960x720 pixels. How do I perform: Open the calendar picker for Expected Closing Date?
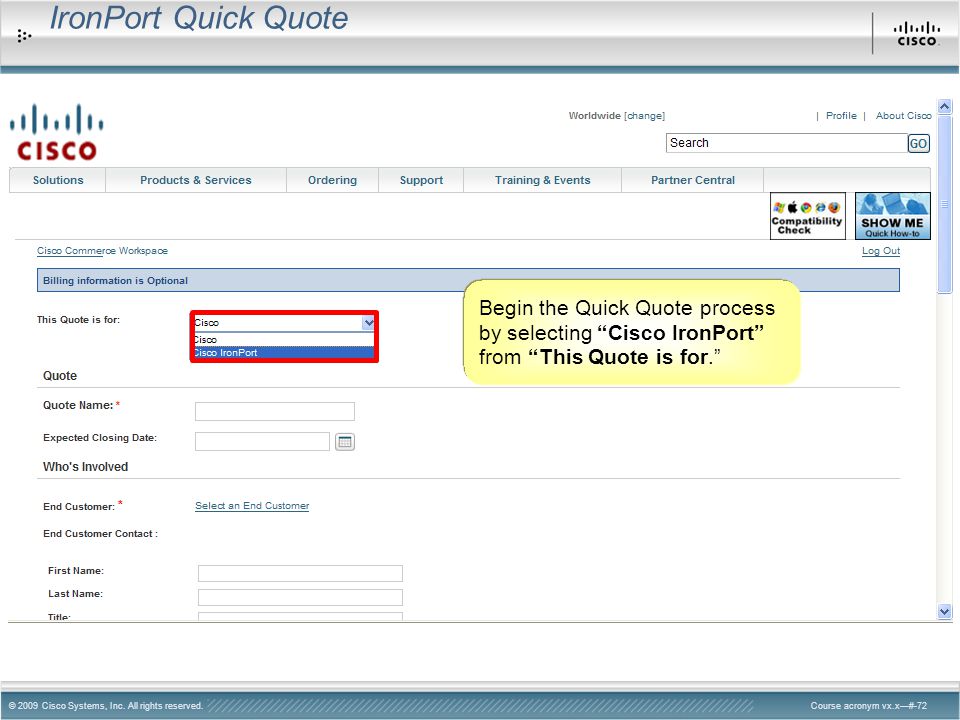pos(345,441)
